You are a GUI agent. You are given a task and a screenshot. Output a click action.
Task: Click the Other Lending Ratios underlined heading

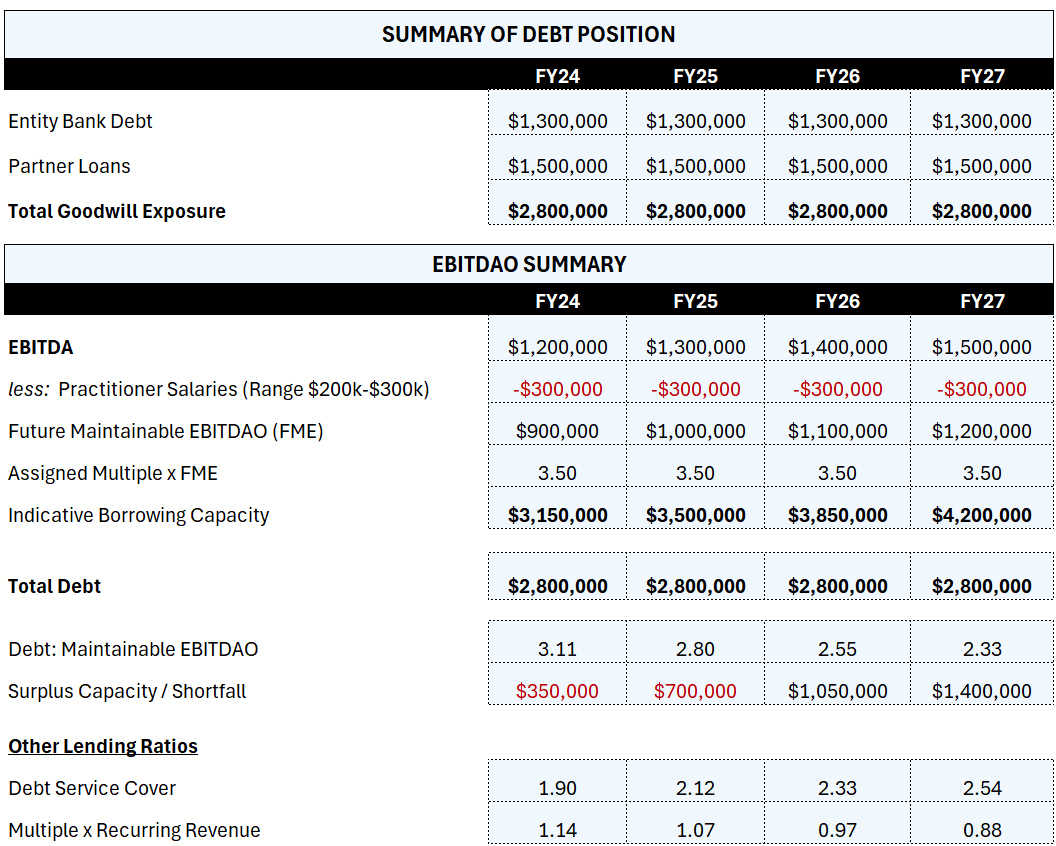coord(103,746)
